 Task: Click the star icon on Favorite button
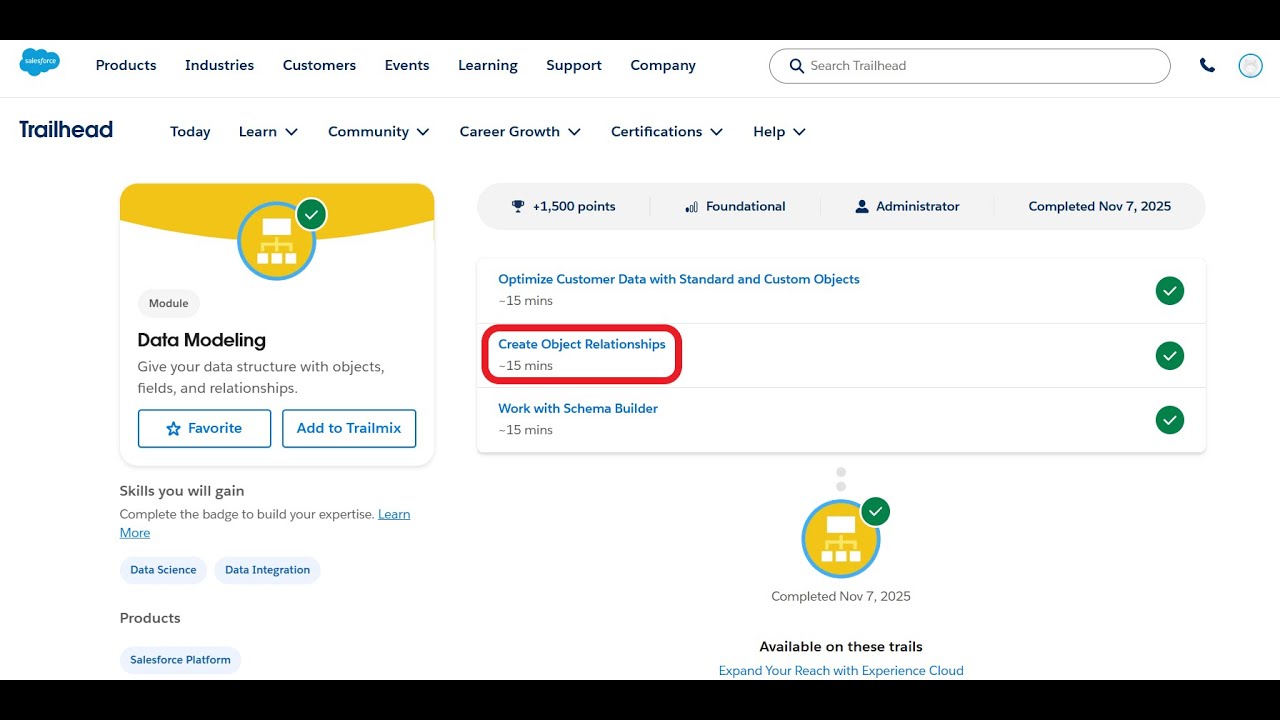tap(173, 428)
